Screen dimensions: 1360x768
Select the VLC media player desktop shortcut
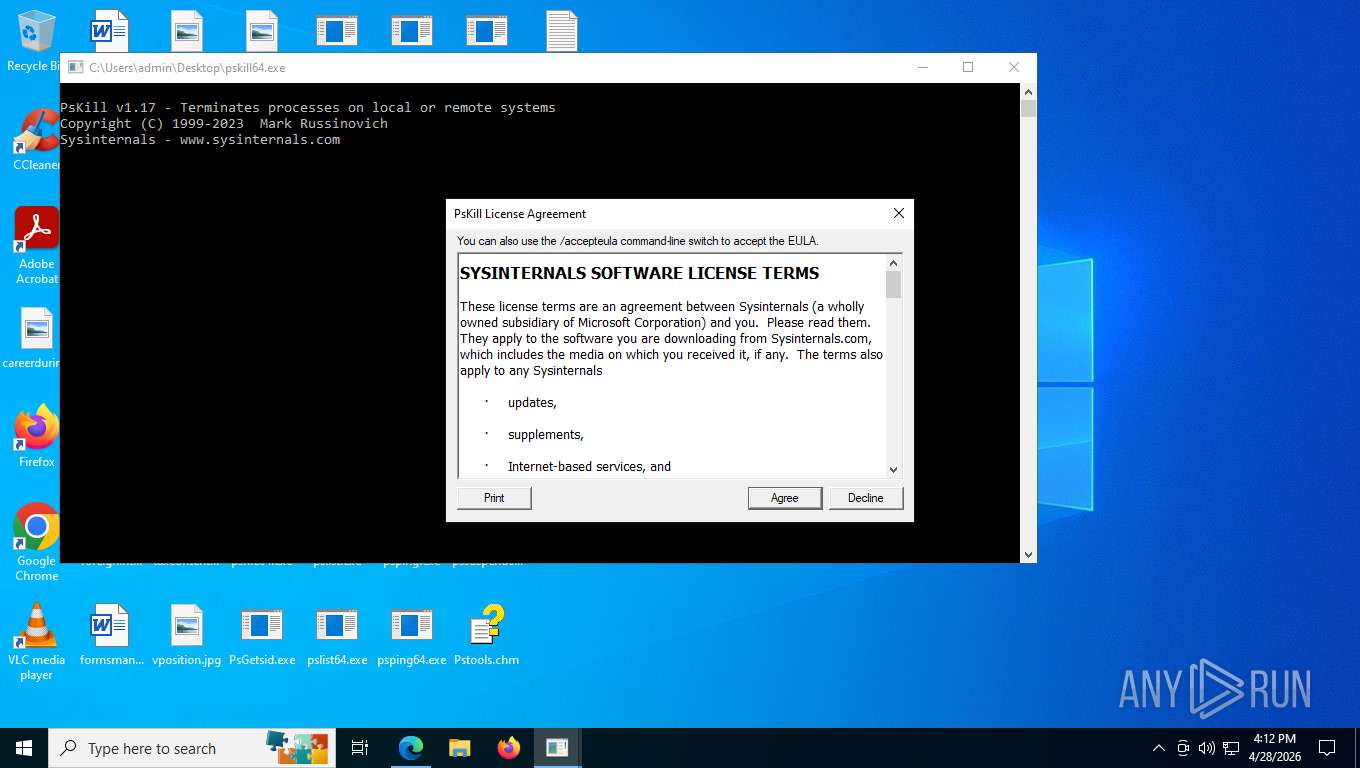pyautogui.click(x=36, y=642)
